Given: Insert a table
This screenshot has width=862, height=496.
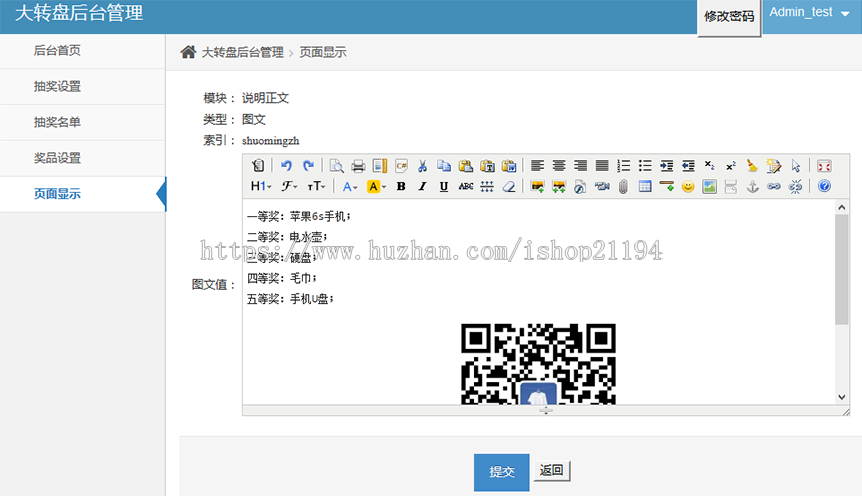Looking at the screenshot, I should coord(645,186).
